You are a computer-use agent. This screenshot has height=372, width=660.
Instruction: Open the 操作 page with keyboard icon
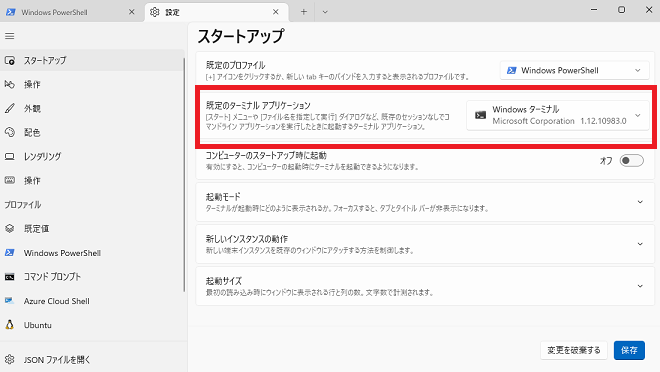pyautogui.click(x=92, y=181)
